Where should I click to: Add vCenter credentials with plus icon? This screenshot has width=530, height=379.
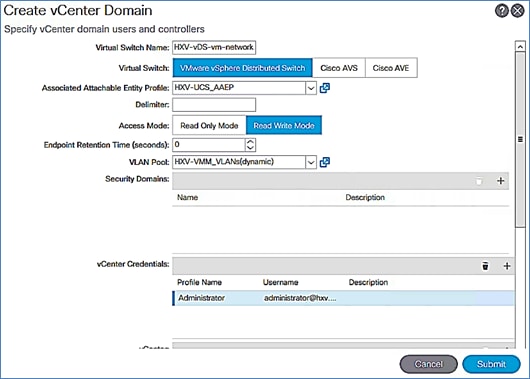(x=507, y=266)
